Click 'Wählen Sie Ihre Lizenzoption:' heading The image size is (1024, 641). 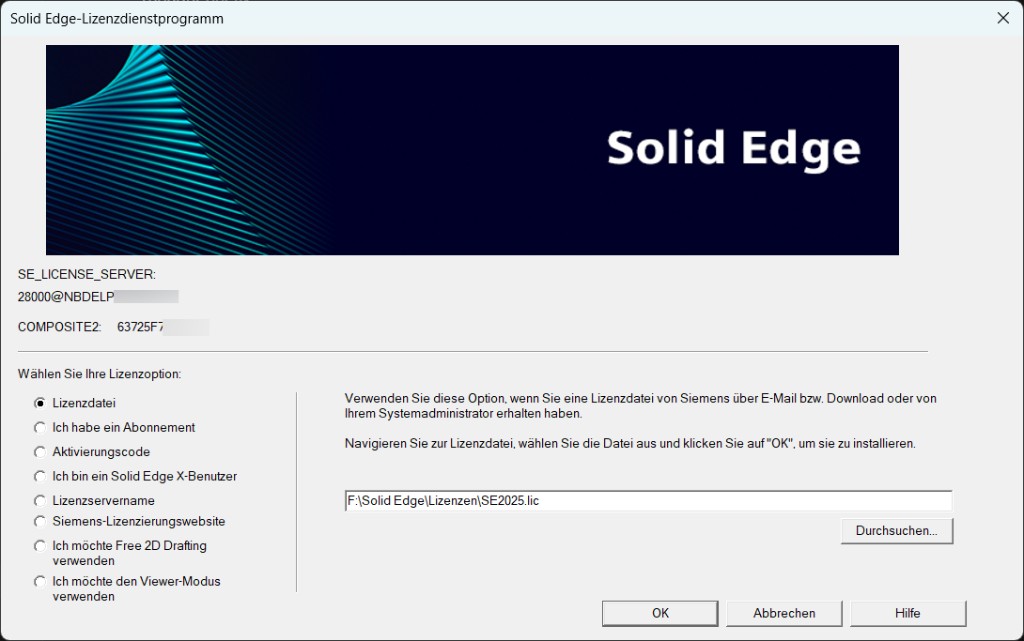pyautogui.click(x=99, y=374)
